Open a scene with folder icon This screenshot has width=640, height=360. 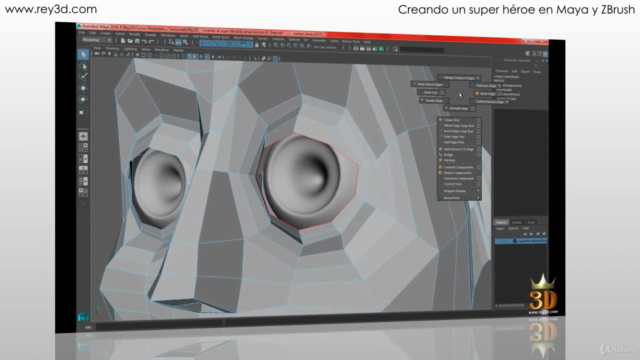click(x=130, y=41)
